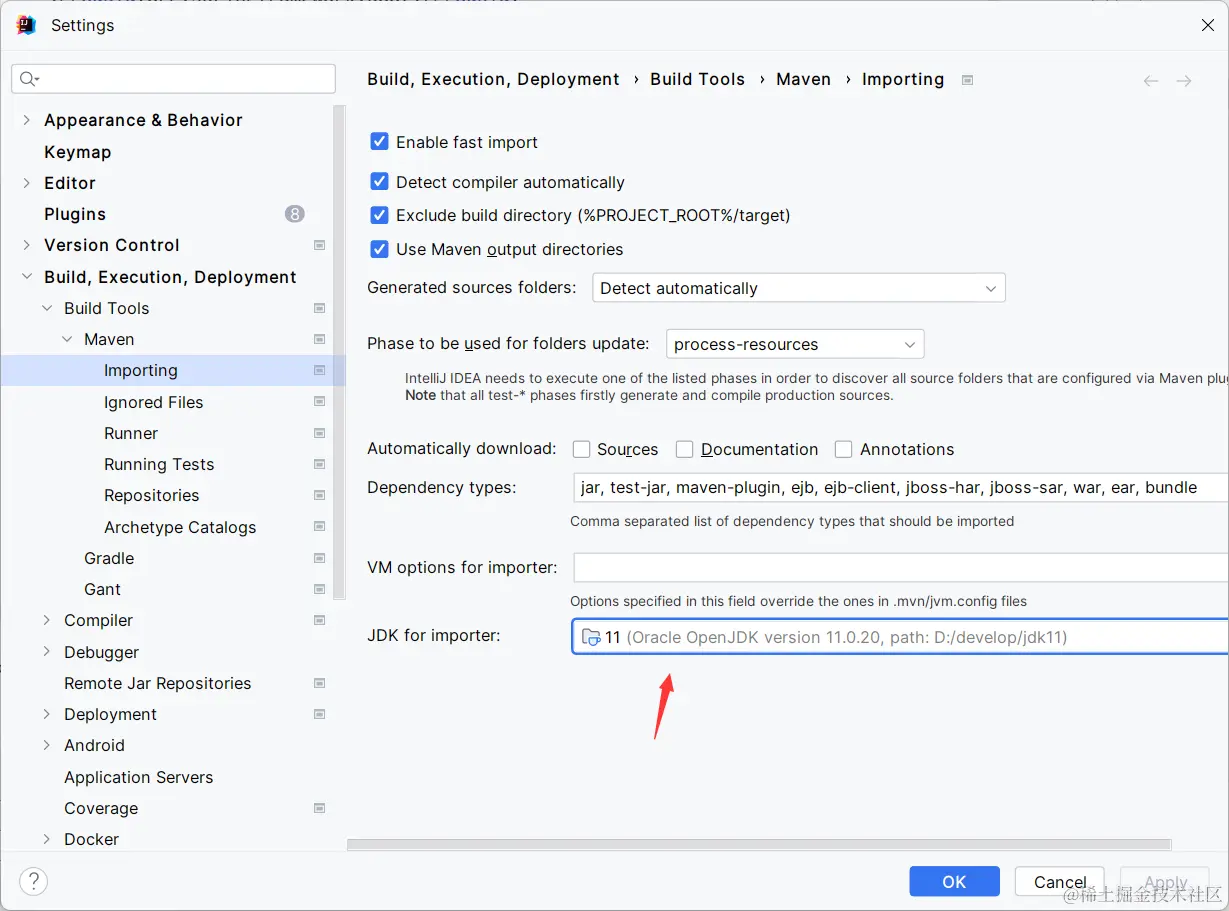
Task: Click Build Tools in the breadcrumb
Action: (x=698, y=79)
